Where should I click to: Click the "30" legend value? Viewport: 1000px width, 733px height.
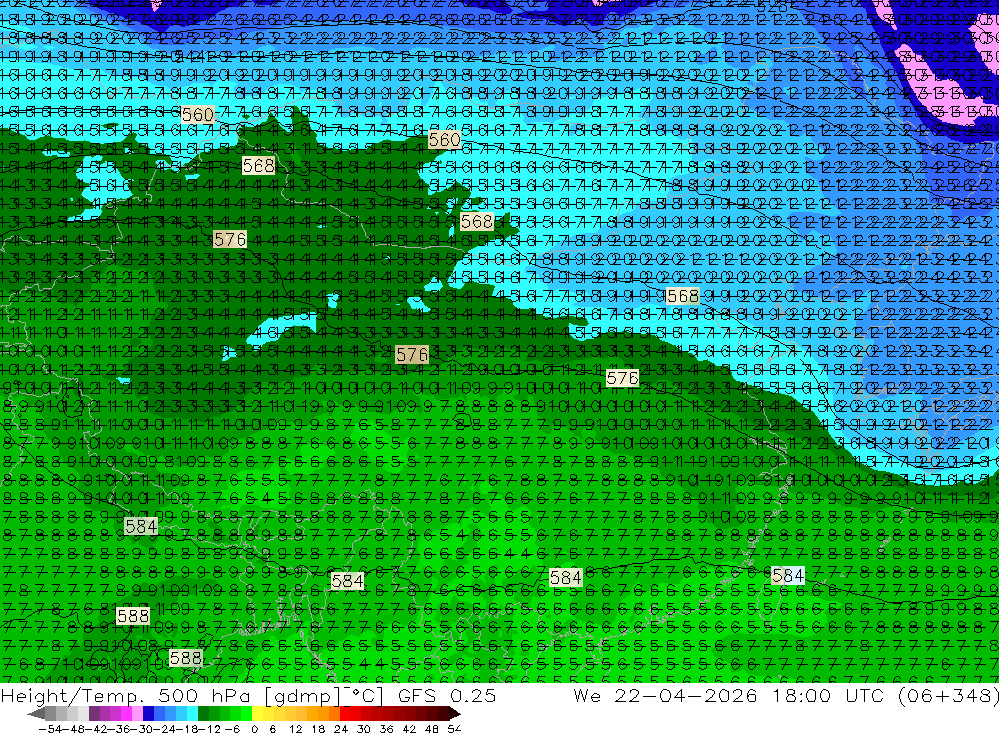pyautogui.click(x=364, y=729)
